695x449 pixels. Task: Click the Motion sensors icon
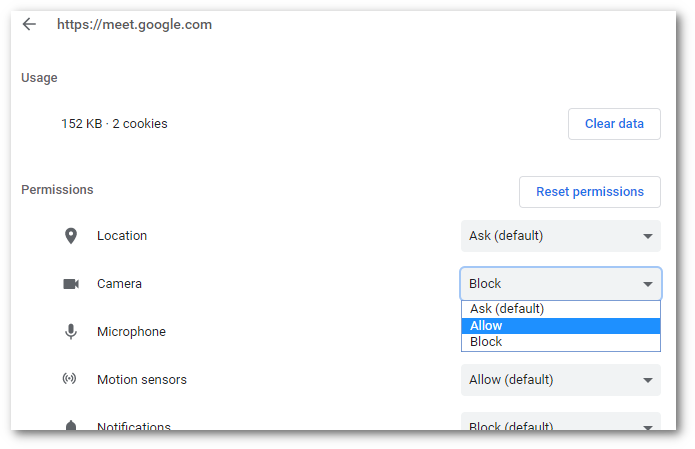69,379
